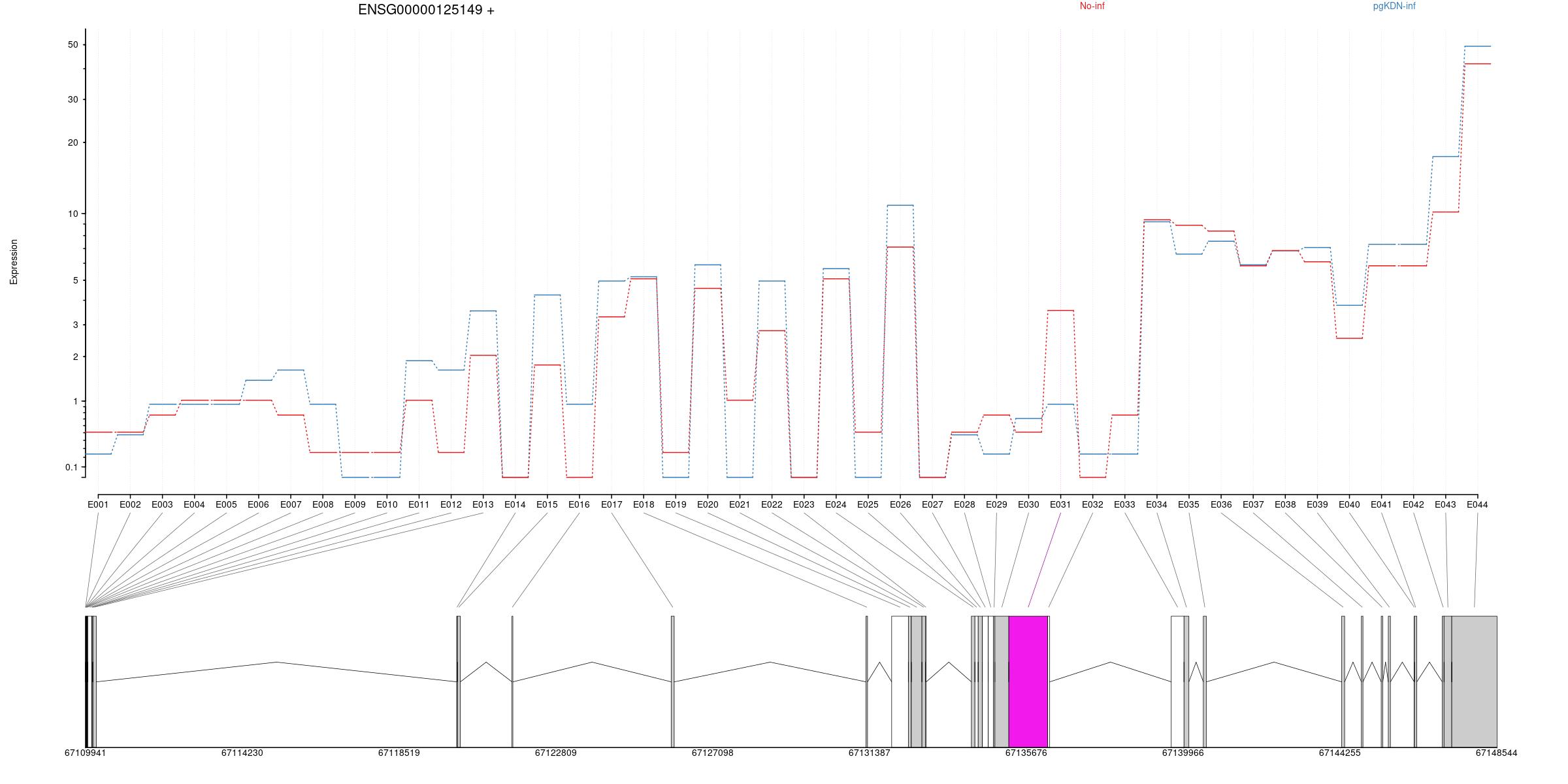Click the E044 exon label
The width and height of the screenshot is (1568, 784).
click(x=1477, y=504)
